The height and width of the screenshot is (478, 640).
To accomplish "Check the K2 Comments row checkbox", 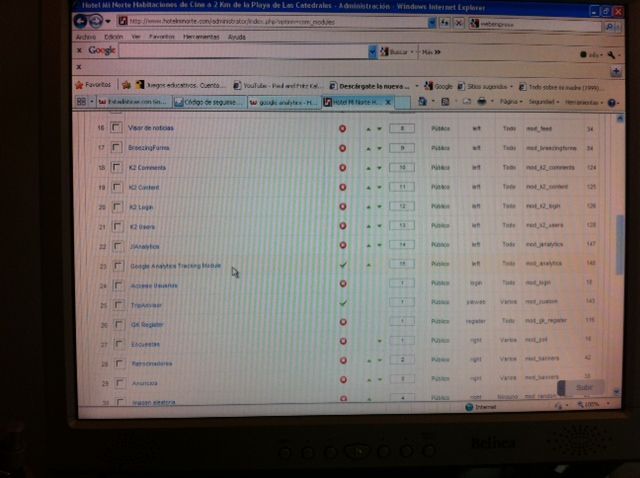I will click(117, 167).
